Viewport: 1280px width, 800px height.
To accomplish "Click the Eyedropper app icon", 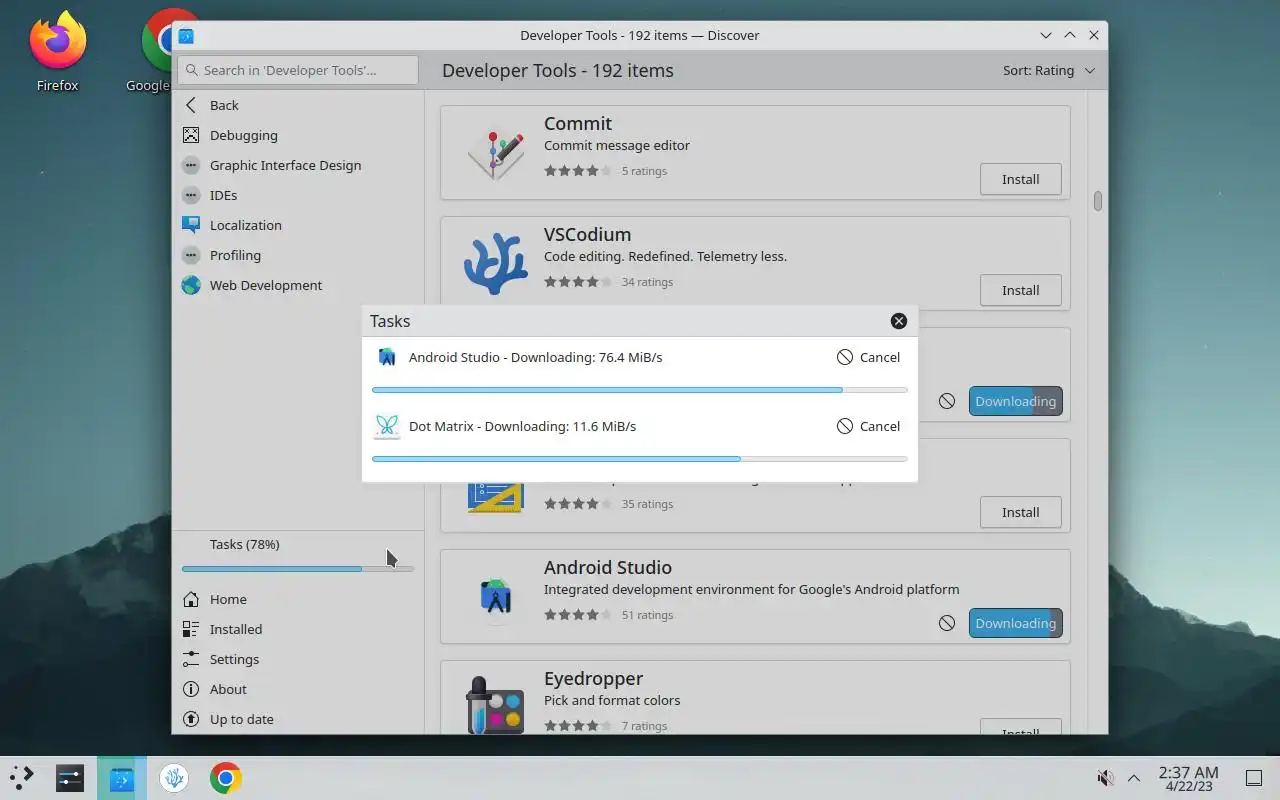I will (496, 704).
